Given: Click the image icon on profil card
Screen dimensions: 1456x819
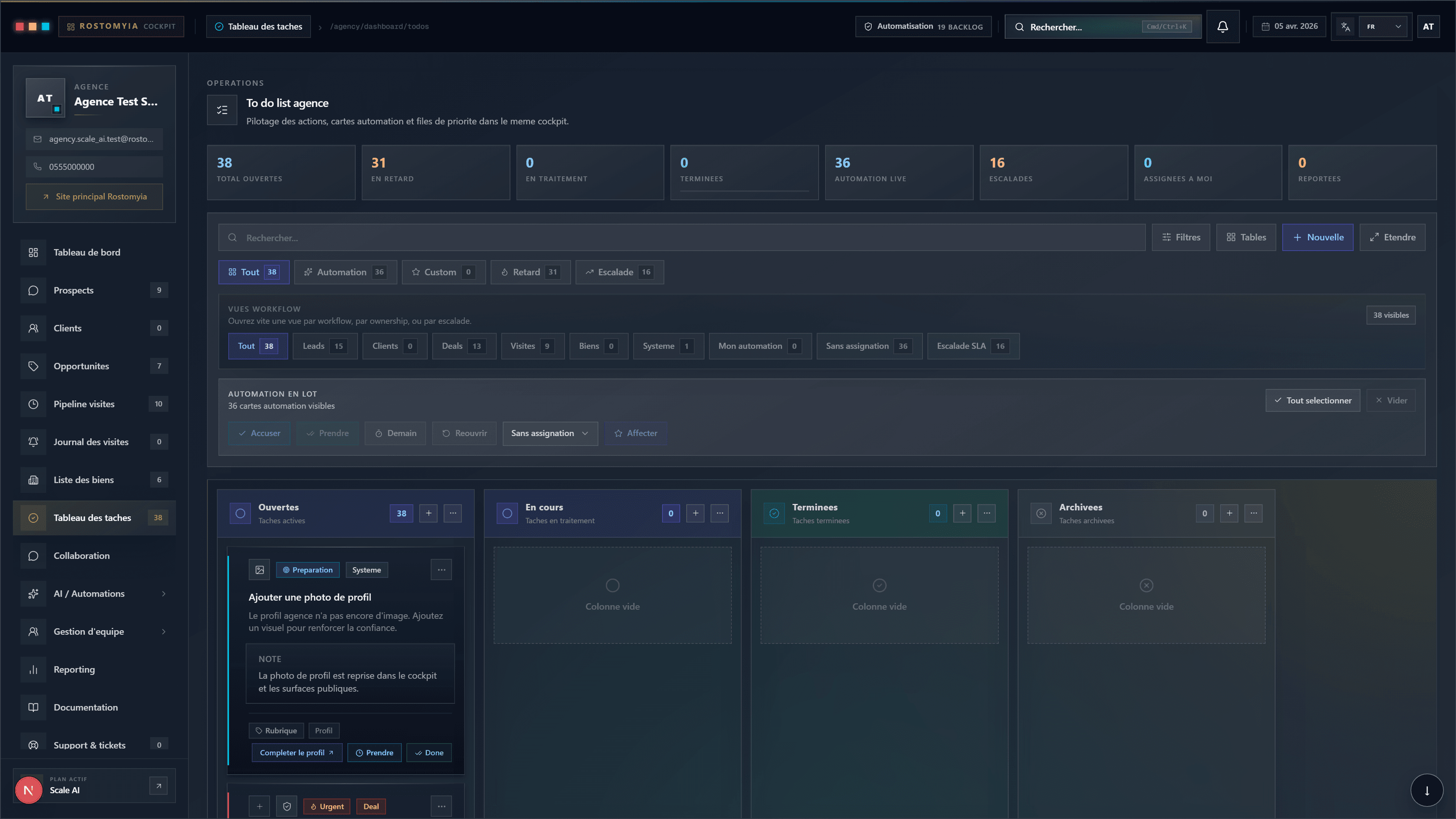Looking at the screenshot, I should coord(259,570).
